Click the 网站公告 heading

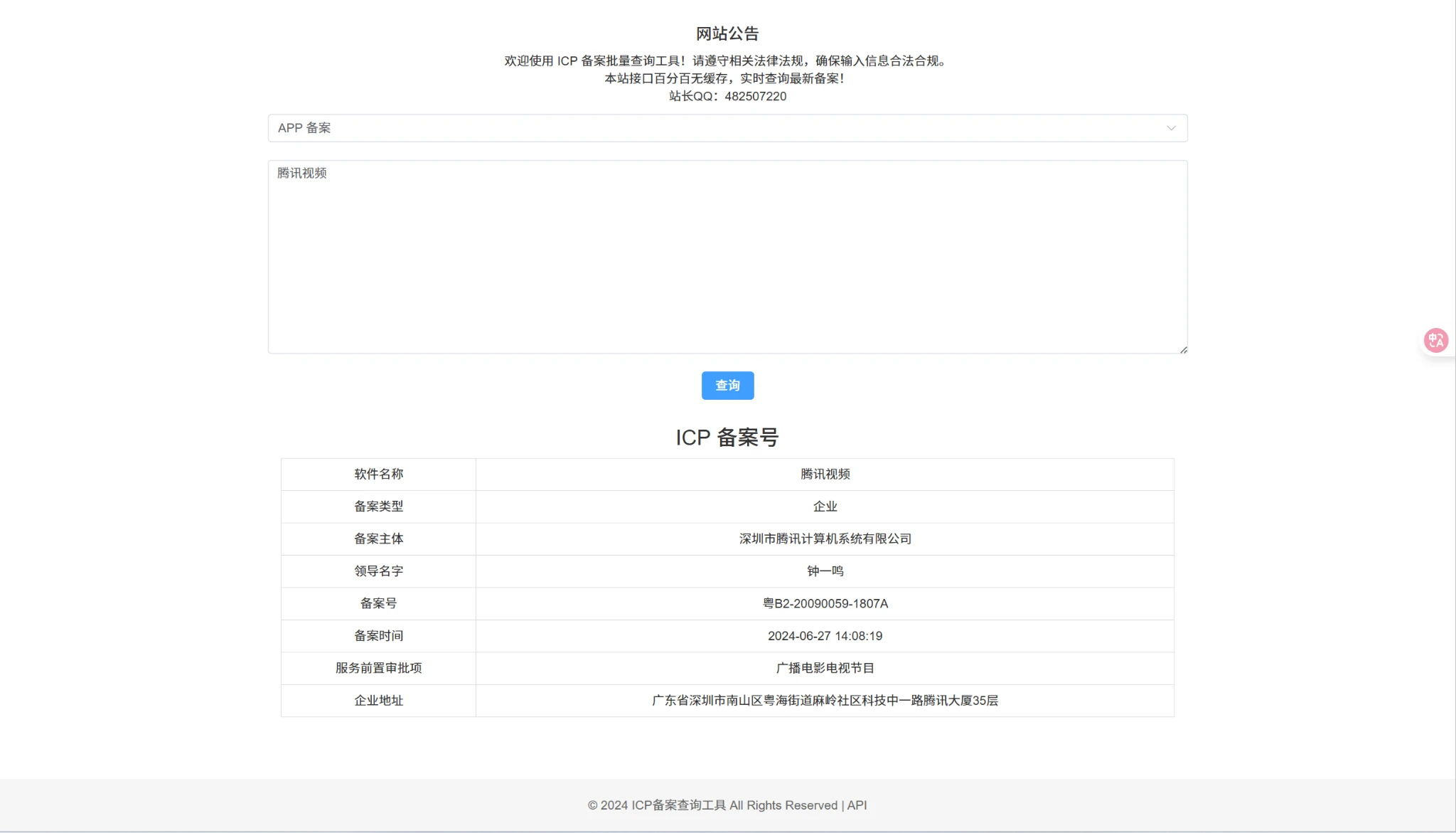(x=727, y=33)
